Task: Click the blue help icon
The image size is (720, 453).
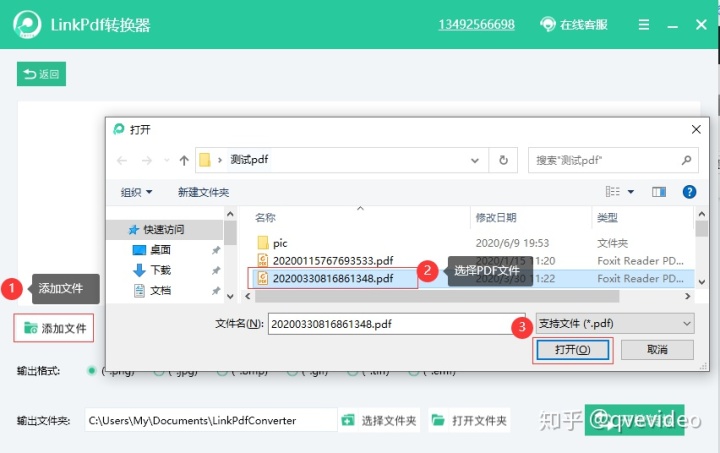Action: pyautogui.click(x=689, y=191)
